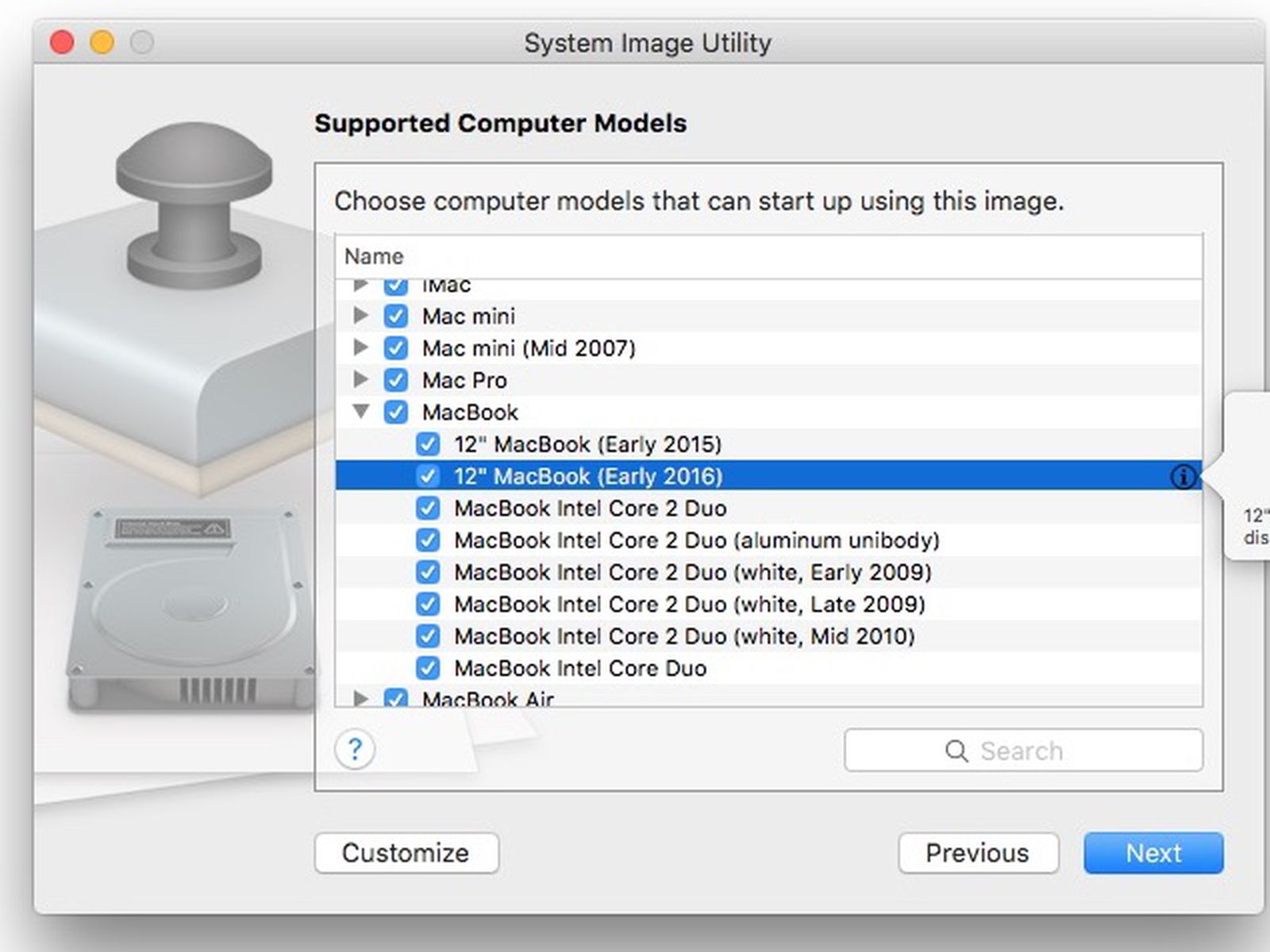Uncheck the Mac mini (Mid 2007) checkbox
This screenshot has width=1270, height=952.
pyautogui.click(x=395, y=348)
